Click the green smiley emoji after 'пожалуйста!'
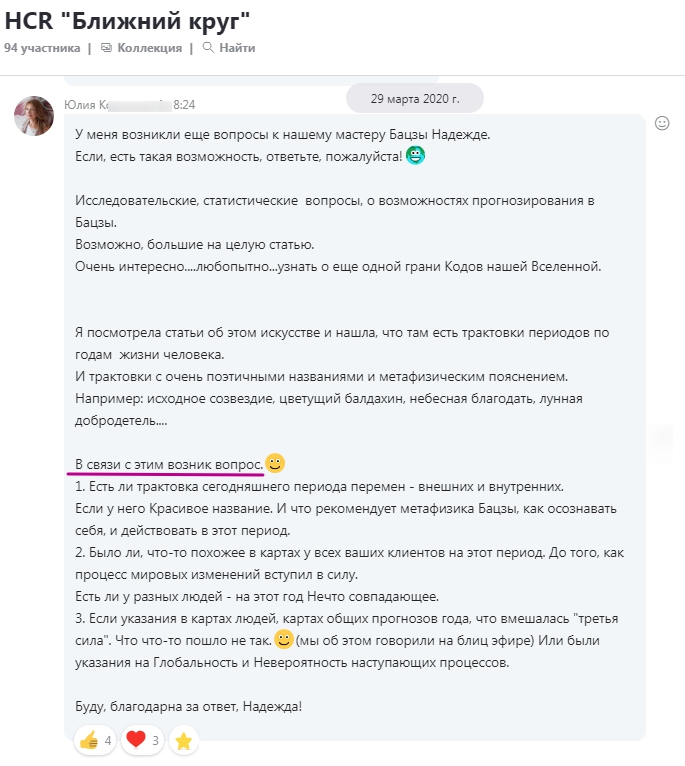This screenshot has height=766, width=685. click(415, 155)
